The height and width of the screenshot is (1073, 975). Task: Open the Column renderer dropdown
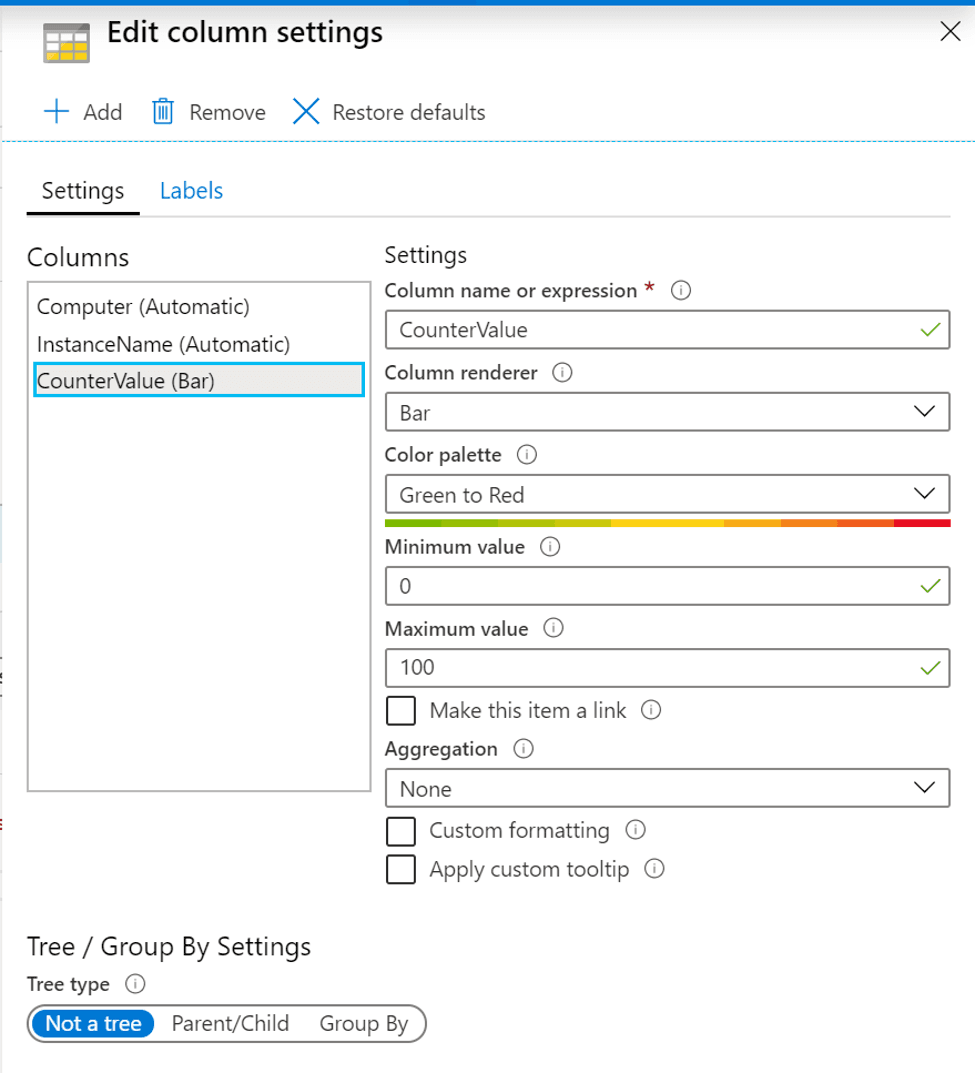(666, 412)
